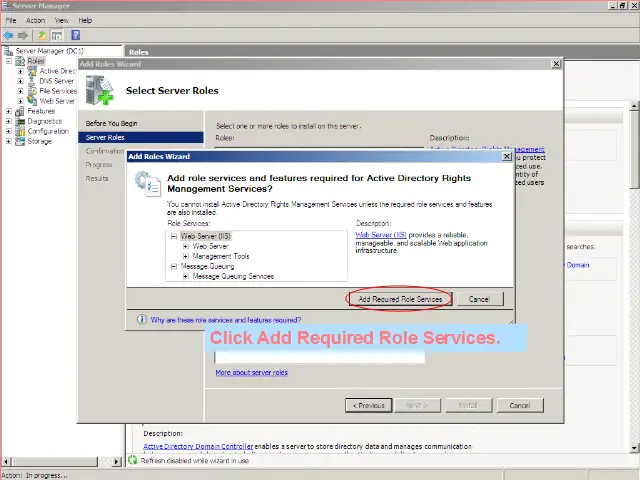The height and width of the screenshot is (480, 640).
Task: Open the View menu
Action: point(62,20)
